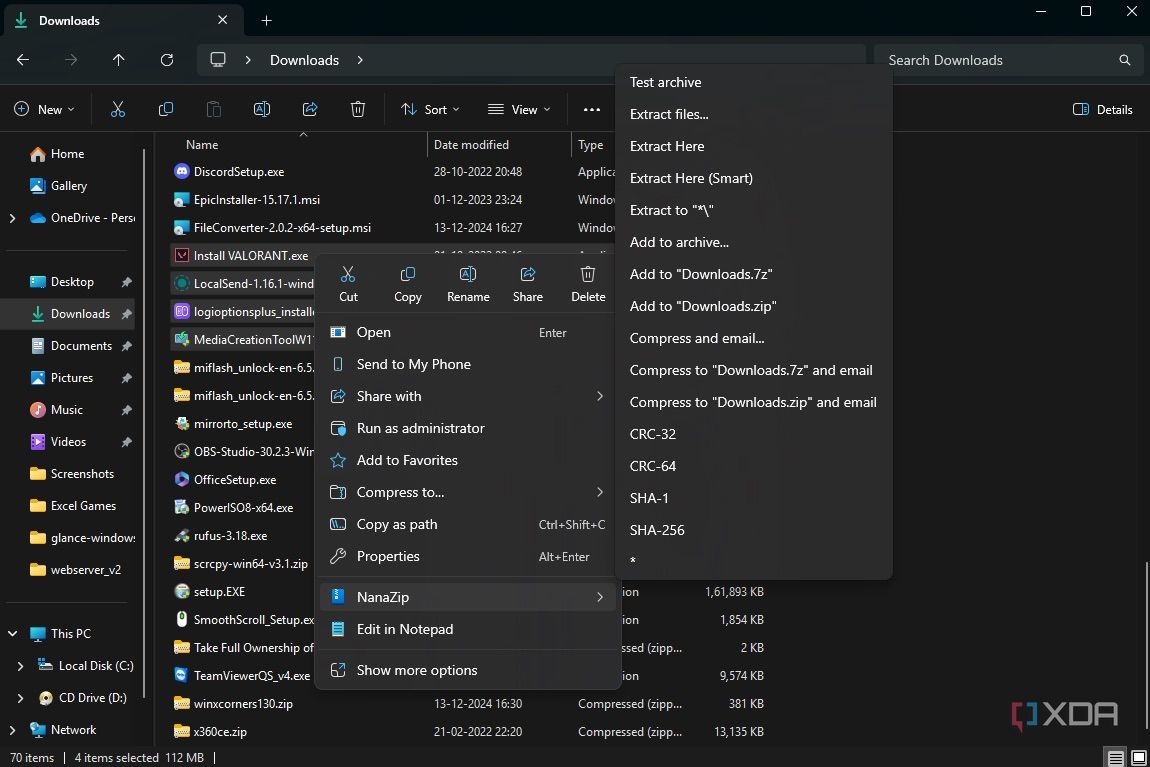The image size is (1150, 767).
Task: Click the Cut icon in the context menu
Action: (x=348, y=275)
